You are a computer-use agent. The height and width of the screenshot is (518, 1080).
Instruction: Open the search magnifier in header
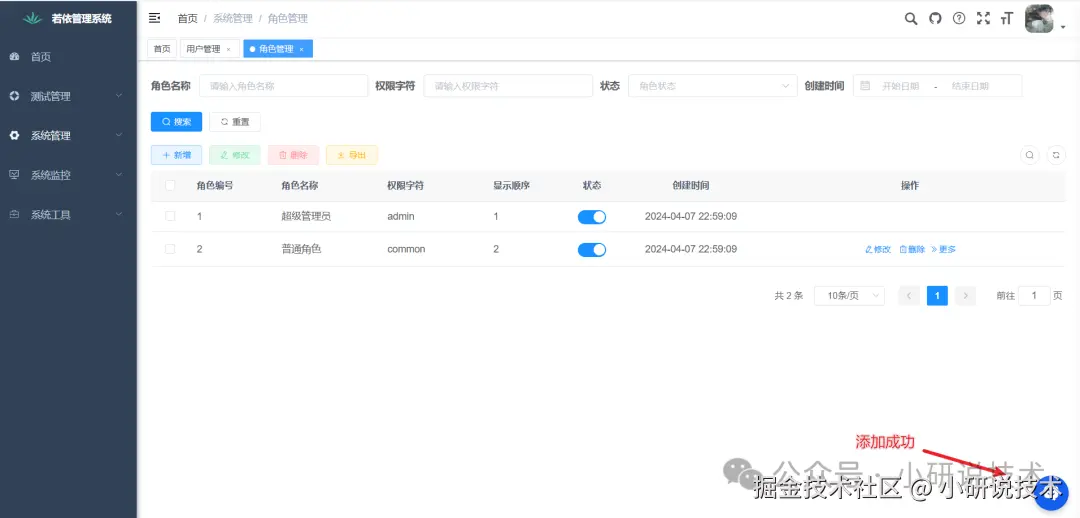[x=911, y=19]
